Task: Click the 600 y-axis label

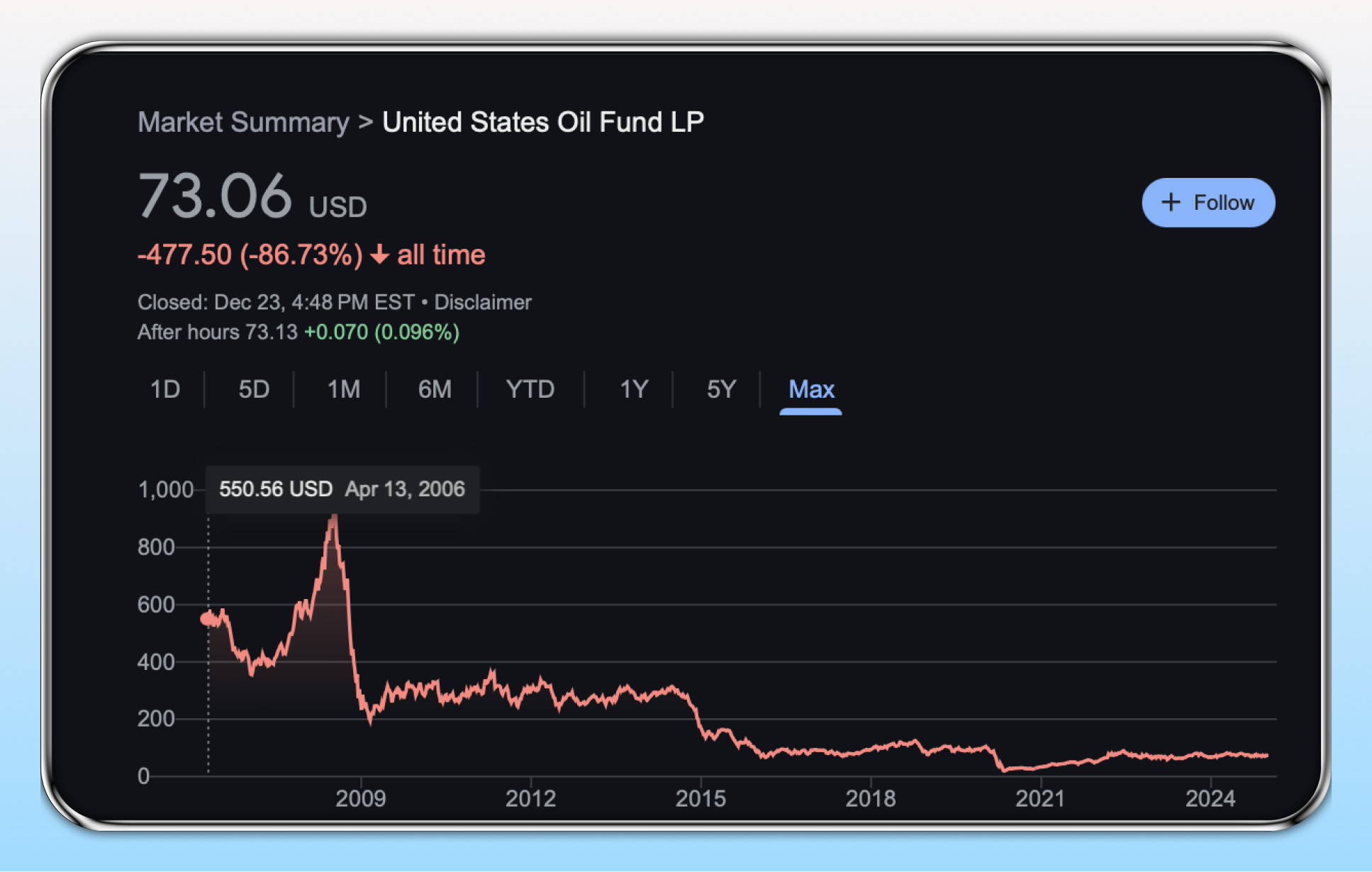Action: click(156, 604)
